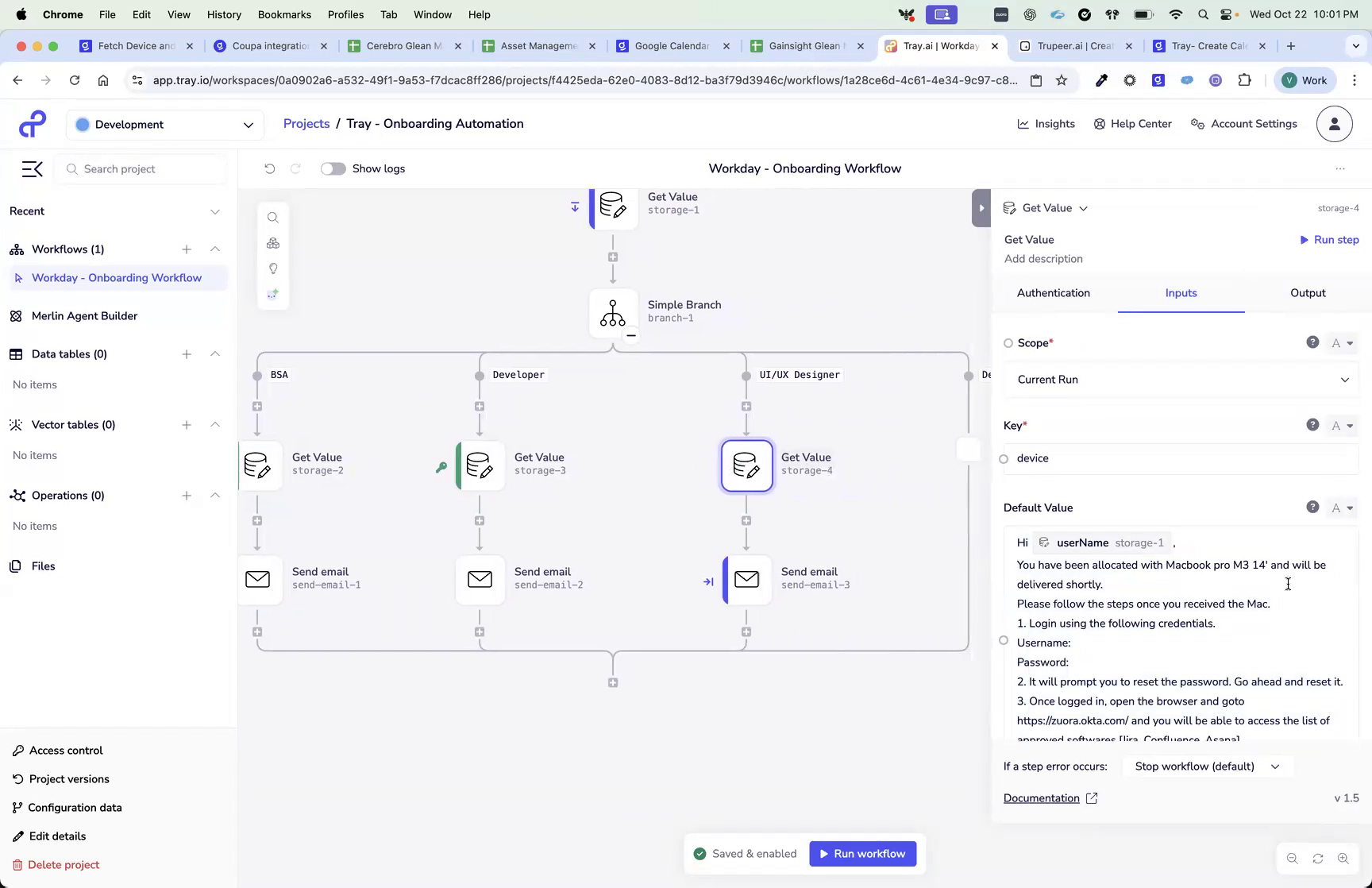Select the search icon in the canvas toolbar
1372x888 pixels.
pyautogui.click(x=273, y=217)
